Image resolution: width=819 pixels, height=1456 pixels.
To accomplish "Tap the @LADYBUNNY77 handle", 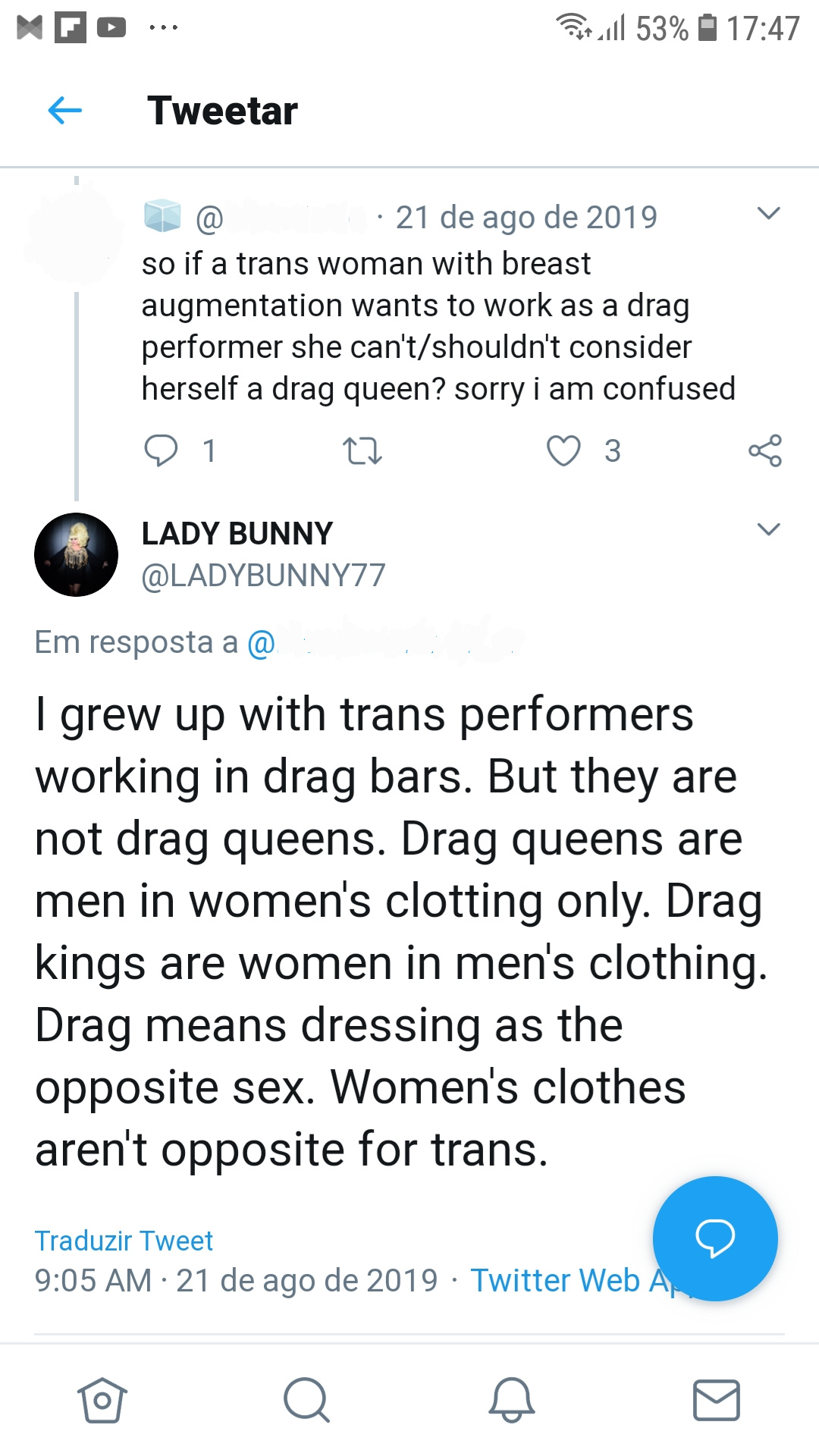I will 263,576.
